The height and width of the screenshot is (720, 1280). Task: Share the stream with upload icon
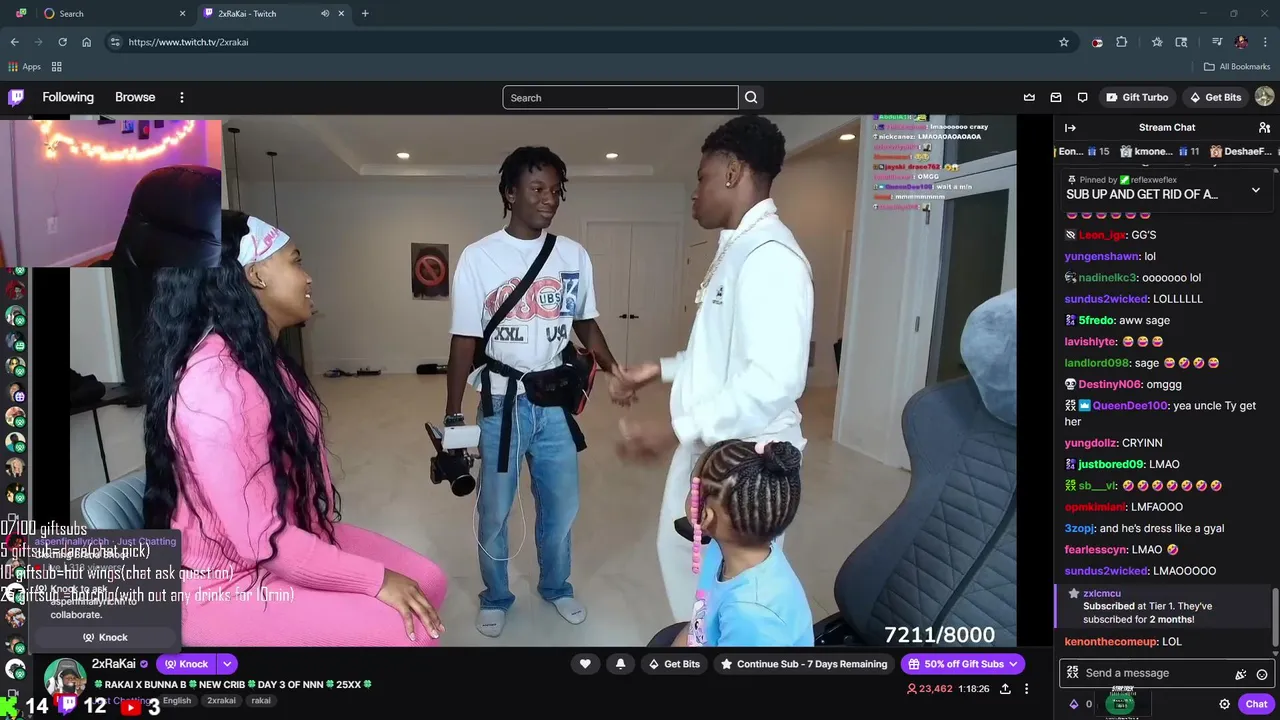[x=1005, y=689]
